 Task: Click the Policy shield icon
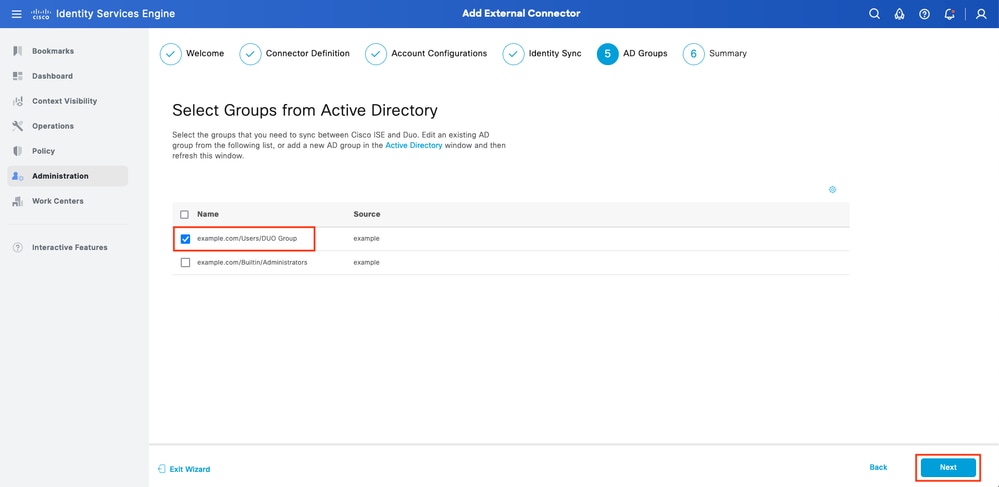18,151
